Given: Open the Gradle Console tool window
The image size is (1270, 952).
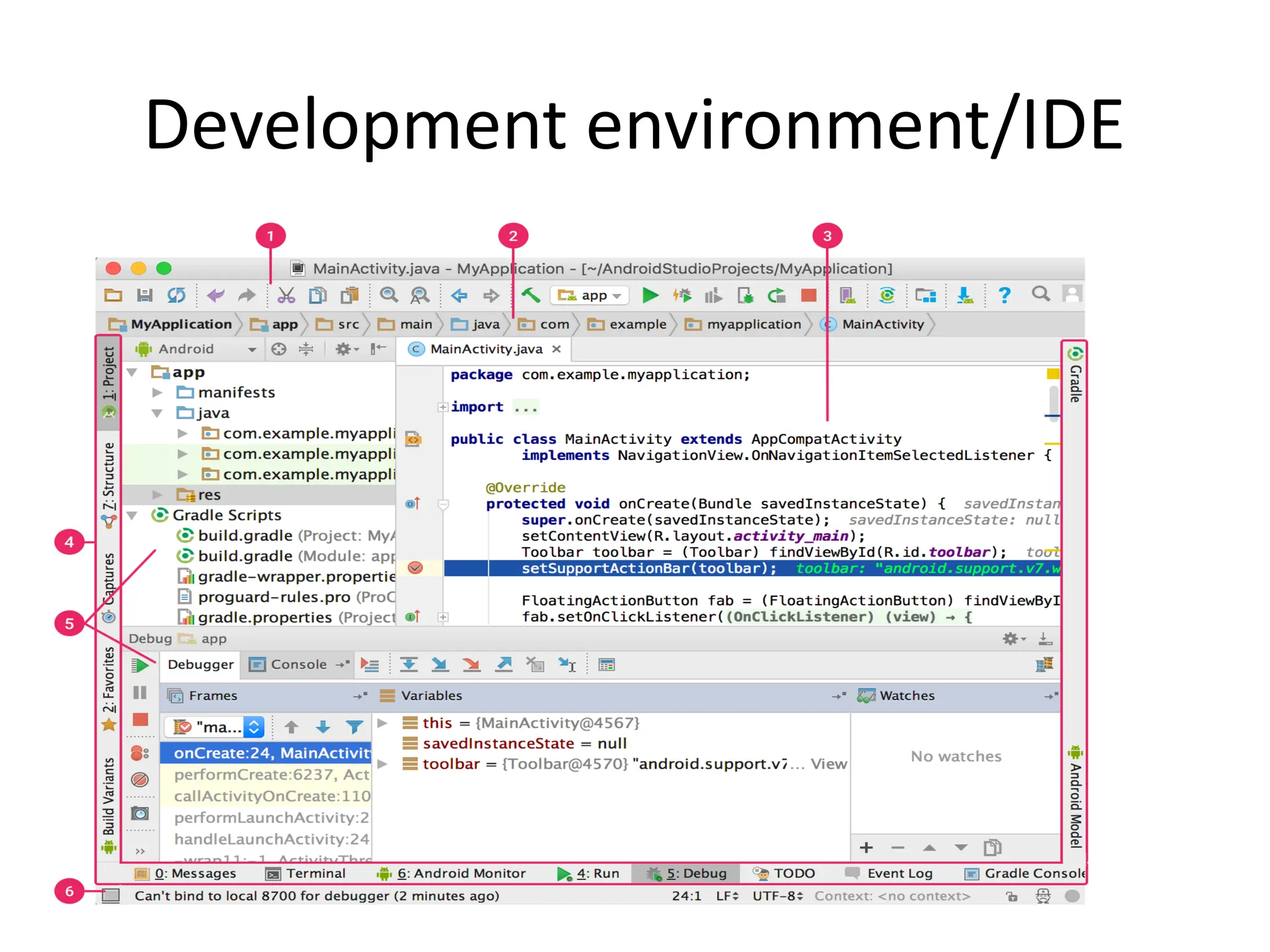Looking at the screenshot, I should tap(1024, 873).
